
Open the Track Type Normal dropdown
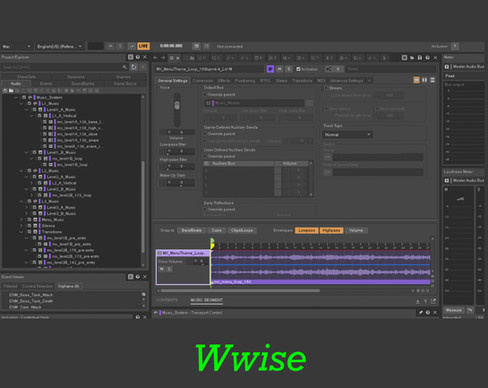pos(347,135)
